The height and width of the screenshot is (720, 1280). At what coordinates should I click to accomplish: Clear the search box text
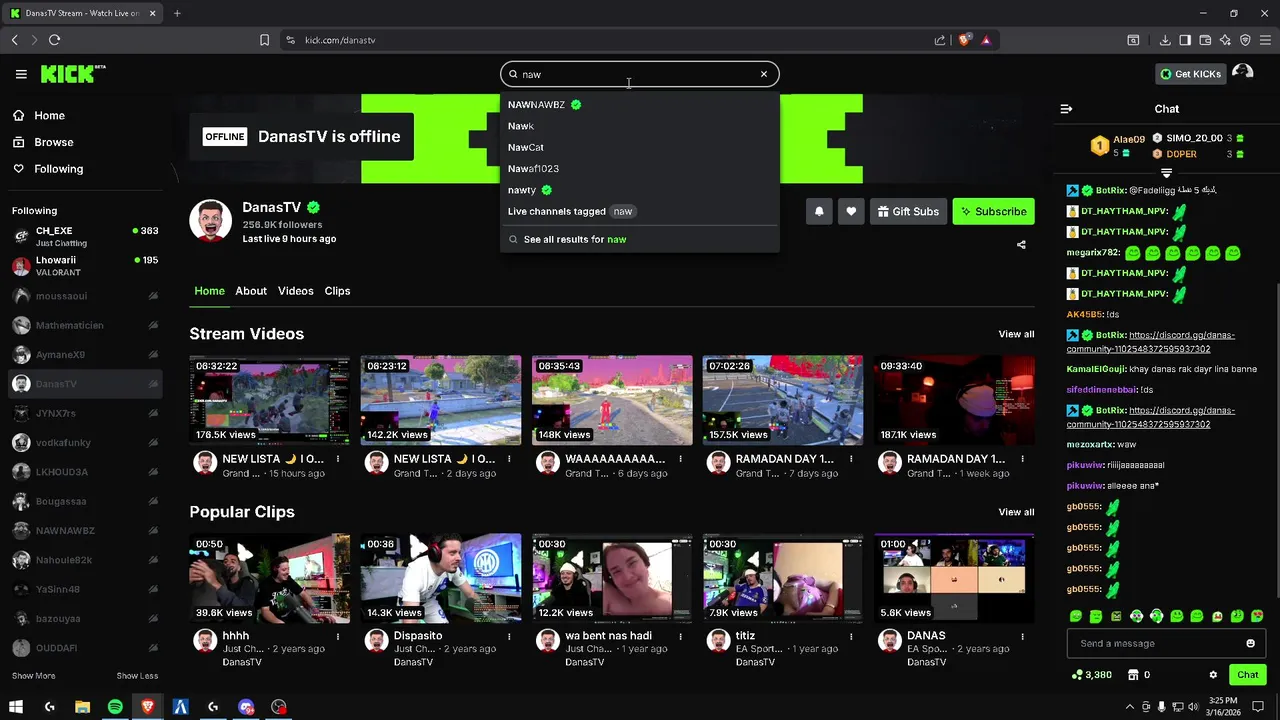pyautogui.click(x=764, y=74)
